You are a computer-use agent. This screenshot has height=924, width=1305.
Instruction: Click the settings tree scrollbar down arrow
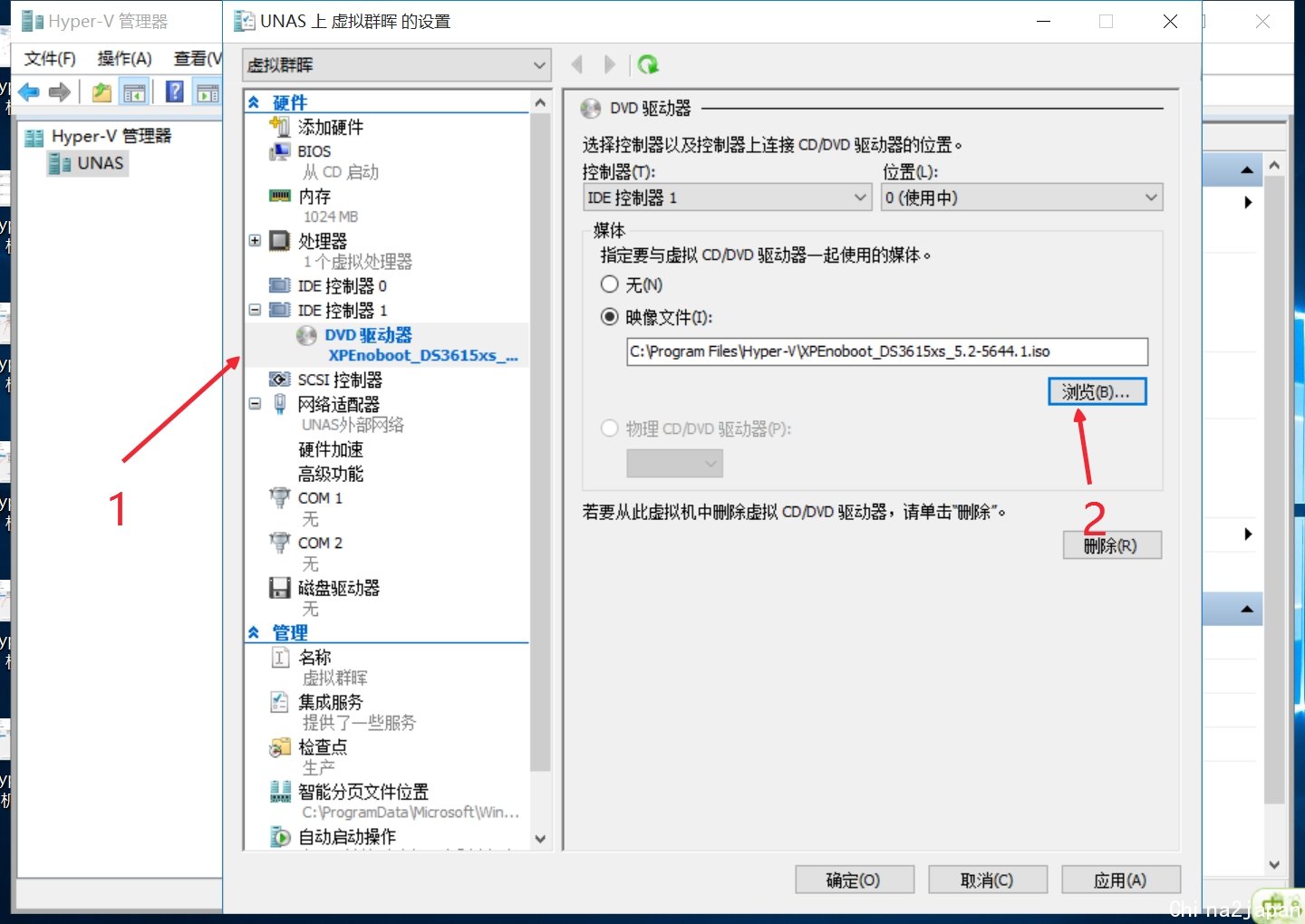[540, 839]
